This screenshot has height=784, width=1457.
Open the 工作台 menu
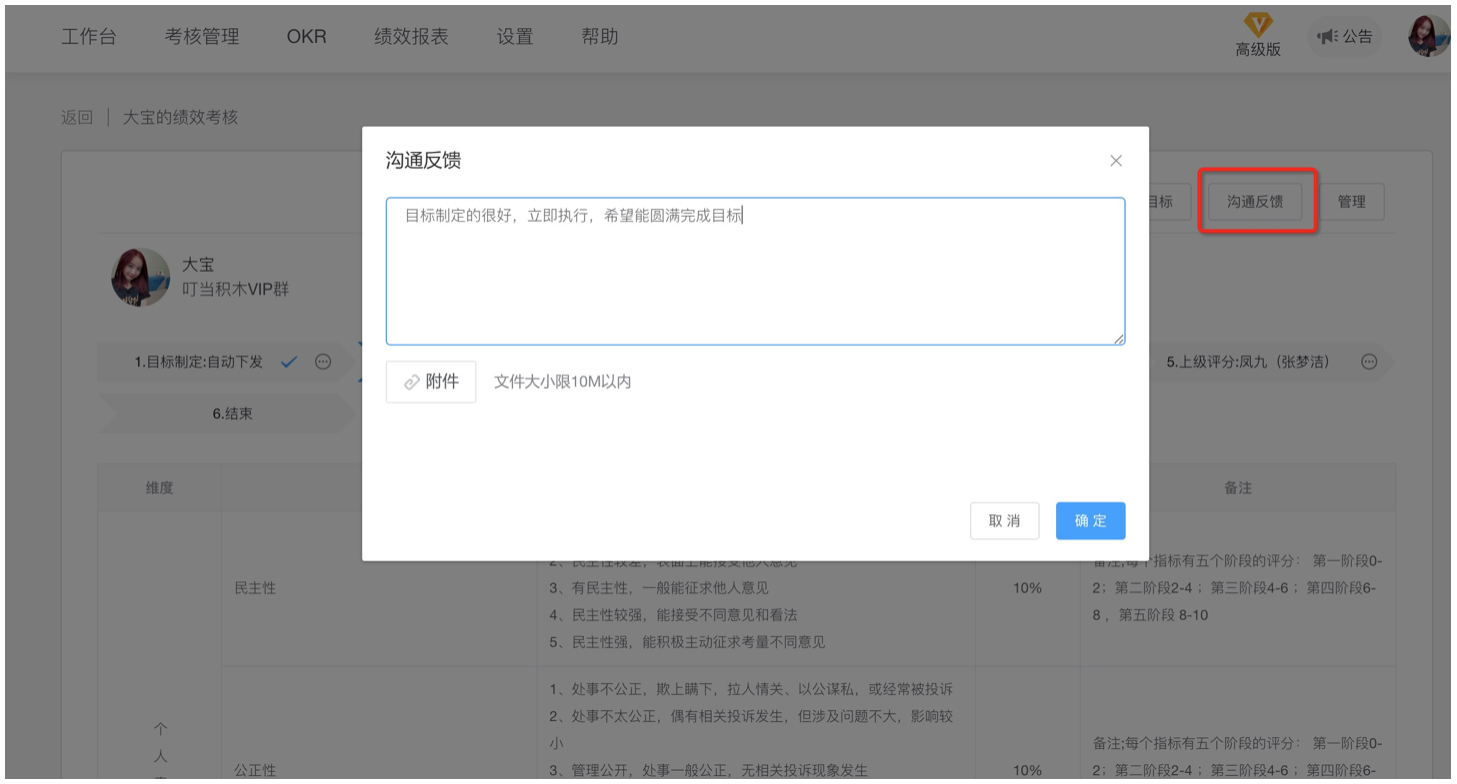pos(89,37)
